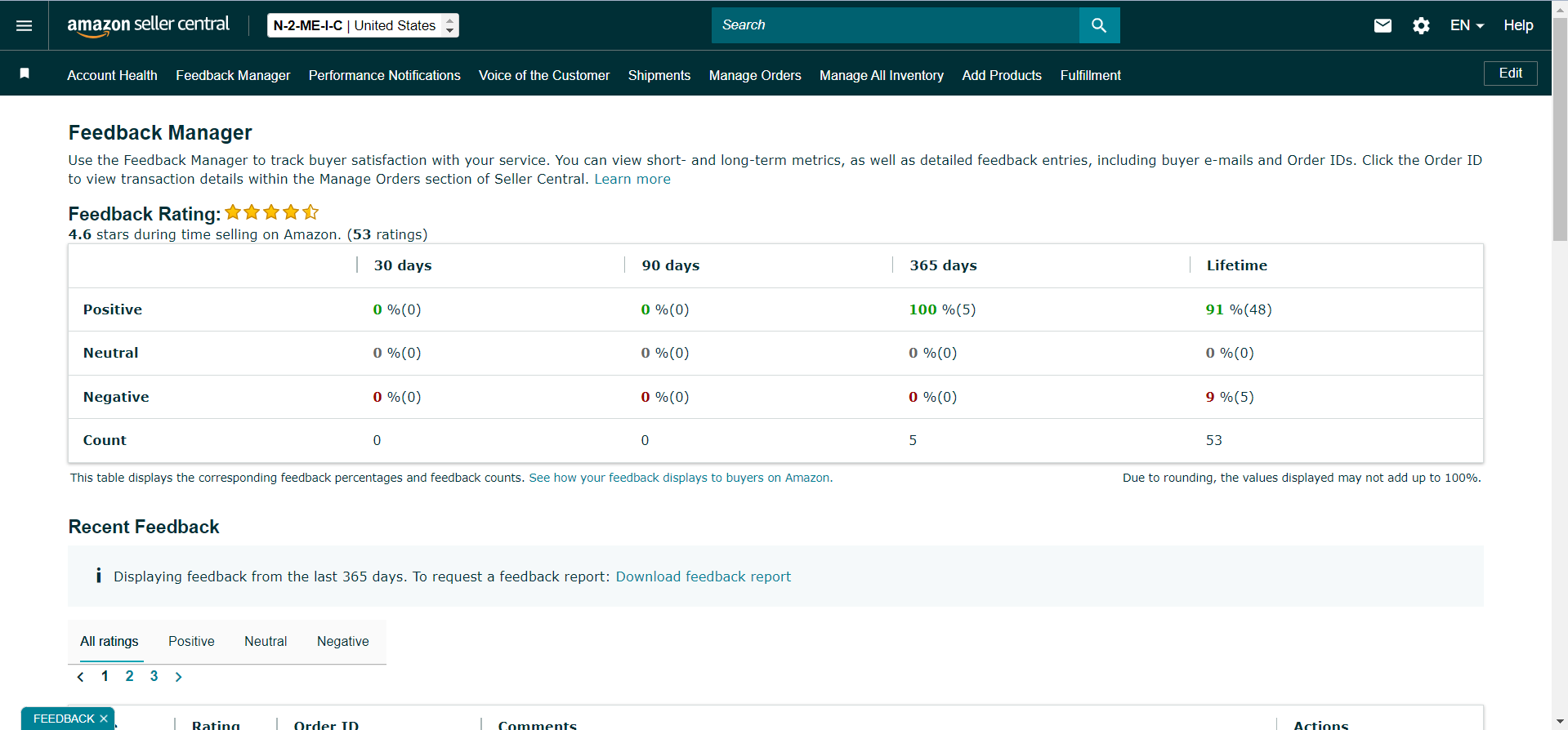The image size is (1568, 730).
Task: Open Shipments menu item
Action: tap(659, 75)
